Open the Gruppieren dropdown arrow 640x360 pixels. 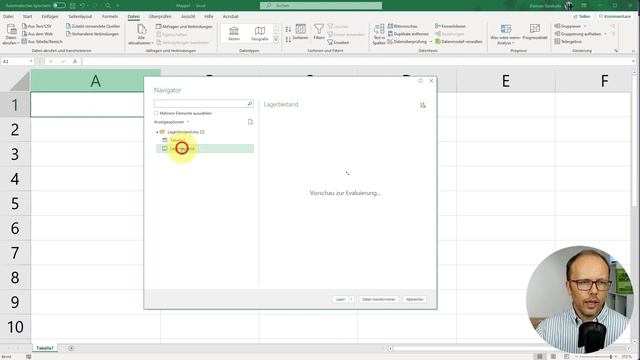pos(585,26)
